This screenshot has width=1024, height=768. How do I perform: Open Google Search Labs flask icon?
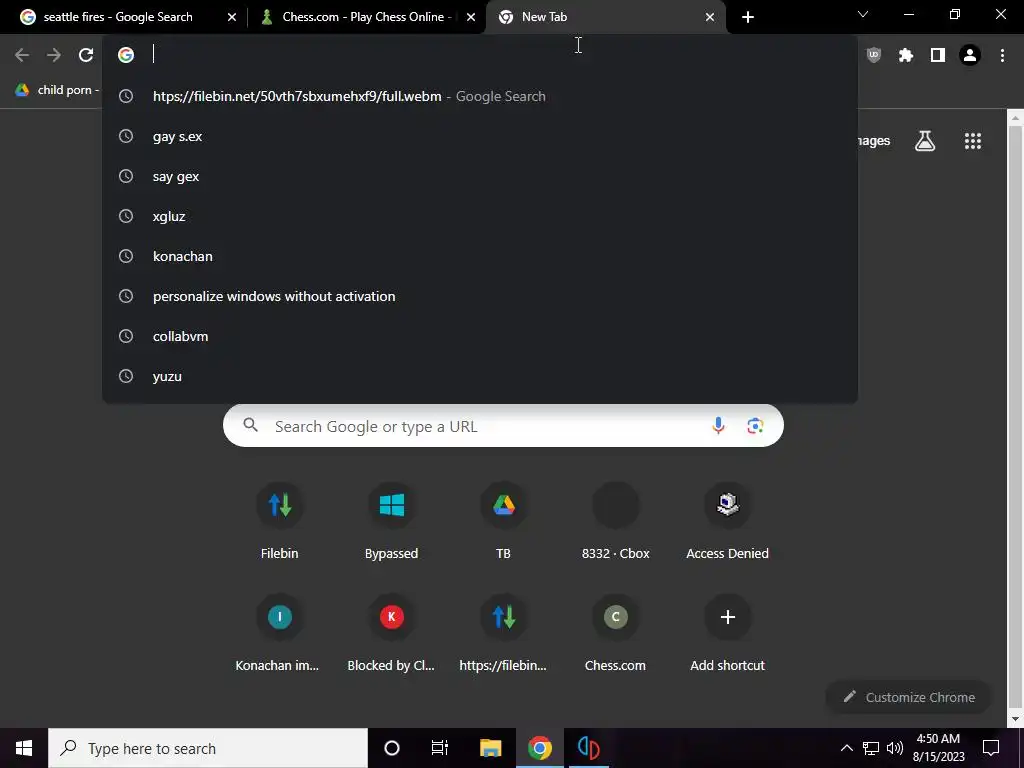click(925, 141)
